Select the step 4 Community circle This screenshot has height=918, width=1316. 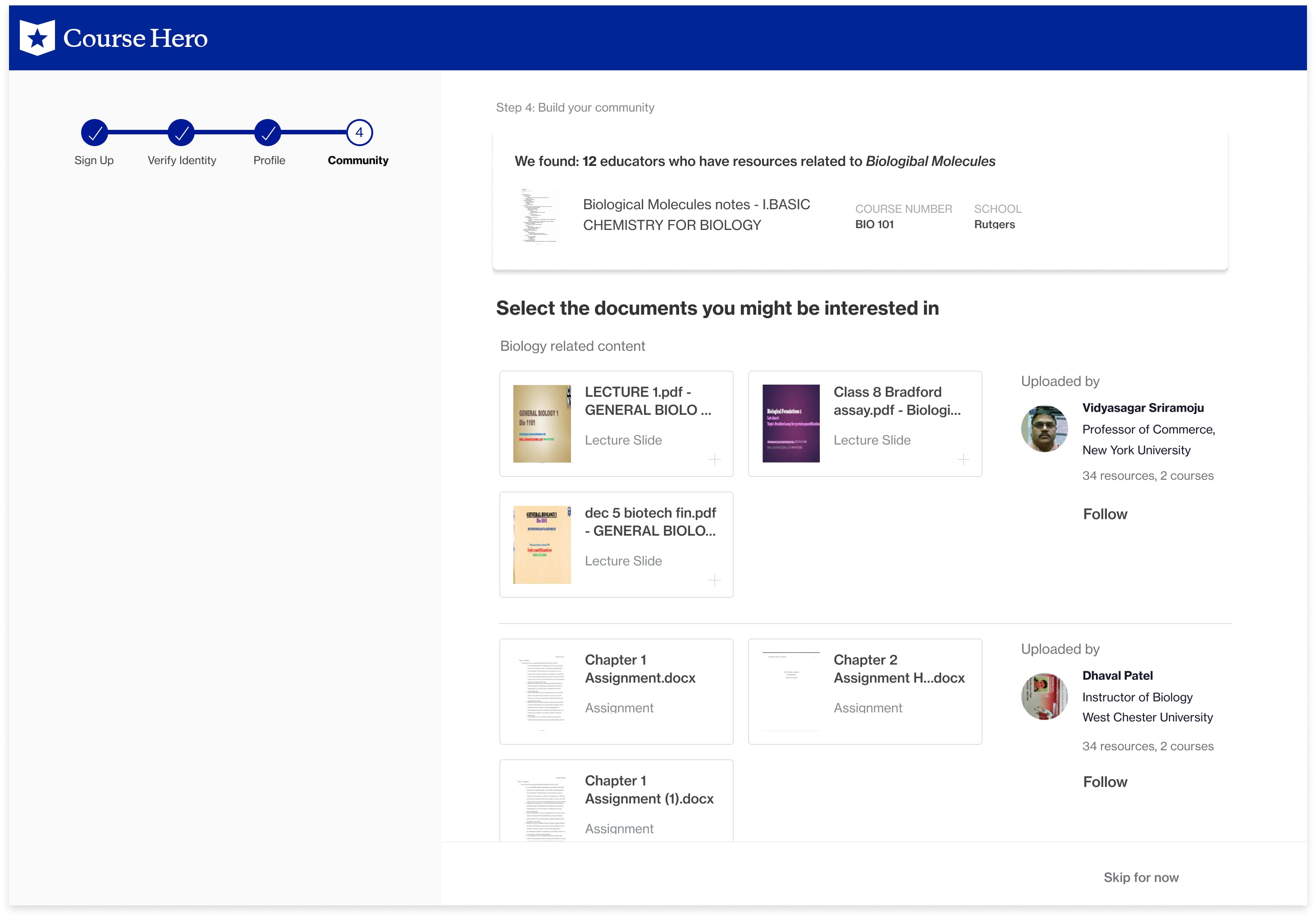[x=359, y=133]
